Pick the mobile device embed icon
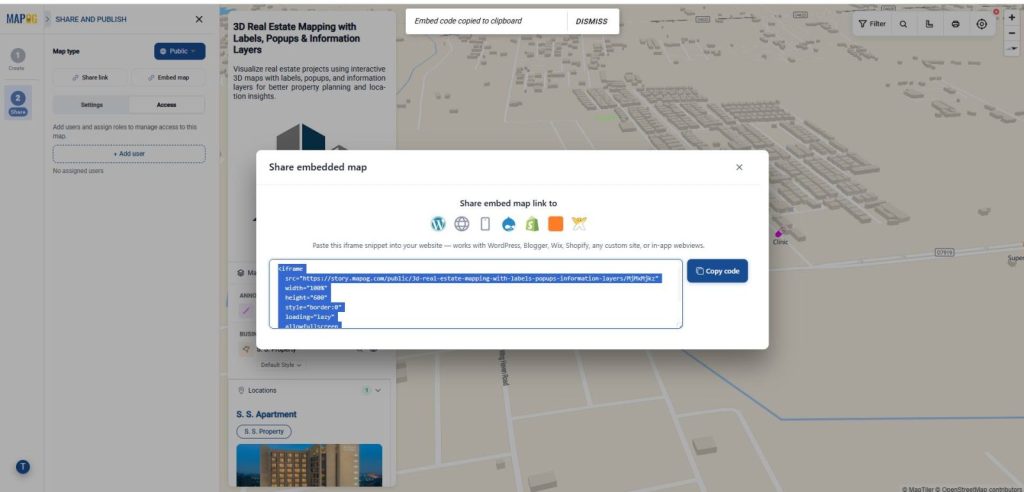The image size is (1024, 492). tap(485, 224)
